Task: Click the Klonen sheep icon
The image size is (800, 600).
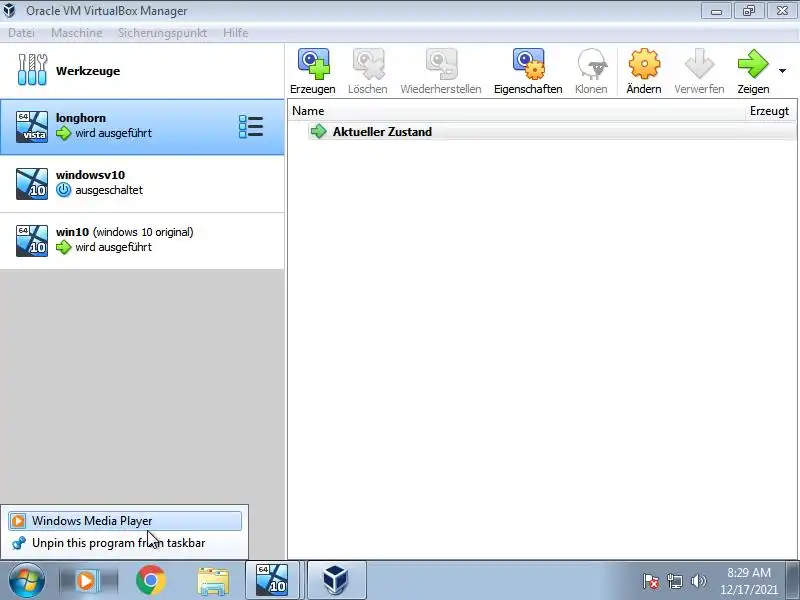Action: [591, 64]
